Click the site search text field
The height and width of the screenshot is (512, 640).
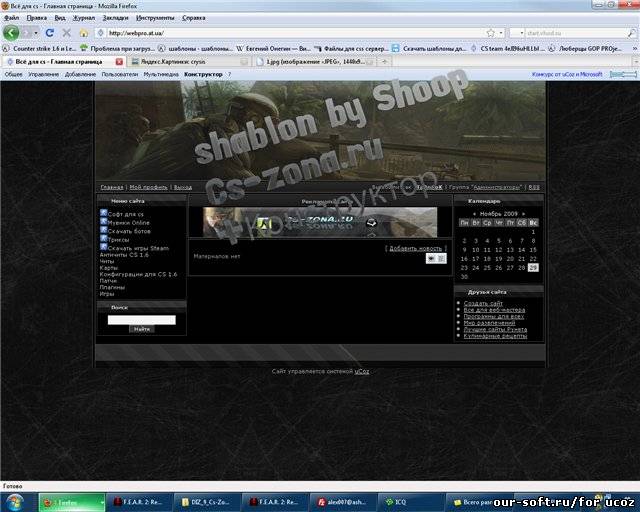(x=142, y=320)
